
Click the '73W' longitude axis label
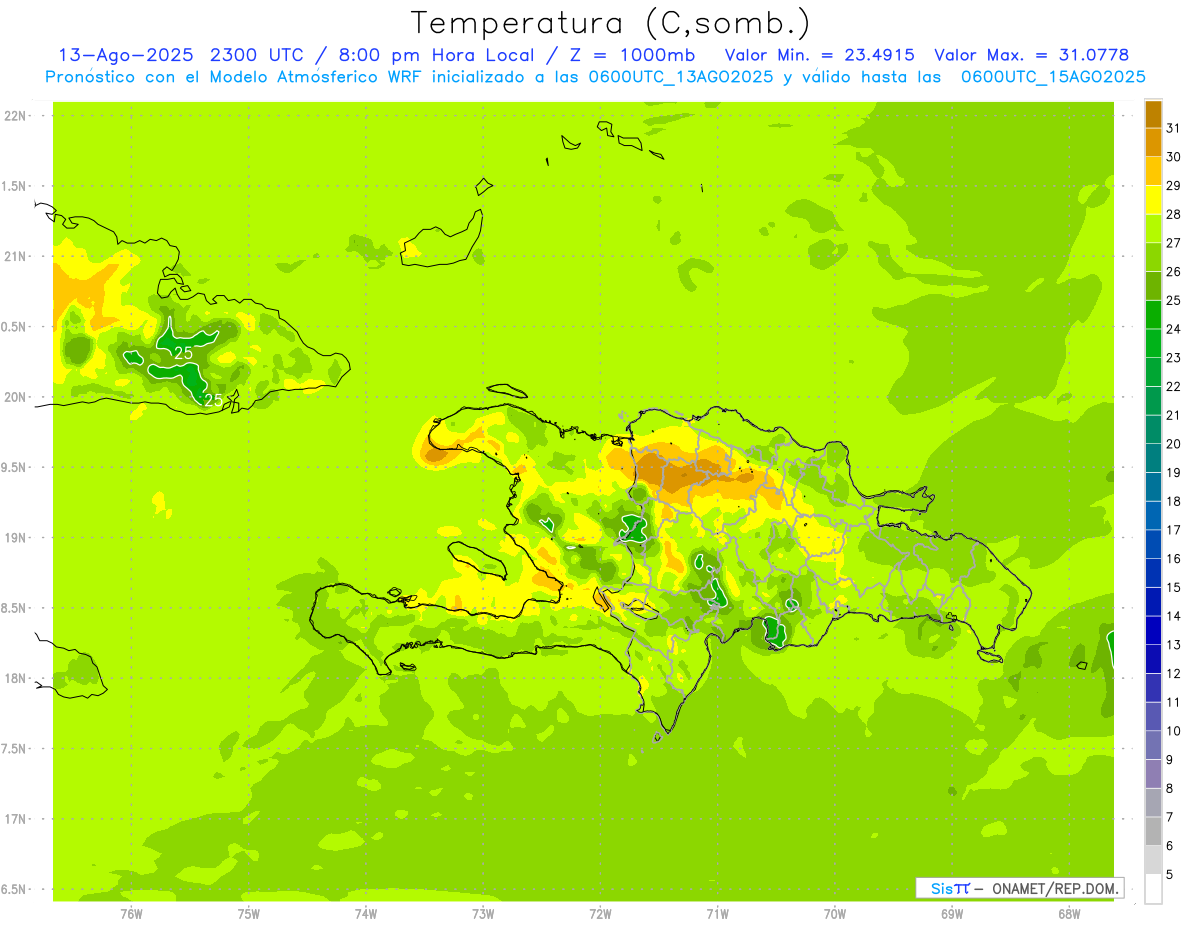tap(483, 914)
